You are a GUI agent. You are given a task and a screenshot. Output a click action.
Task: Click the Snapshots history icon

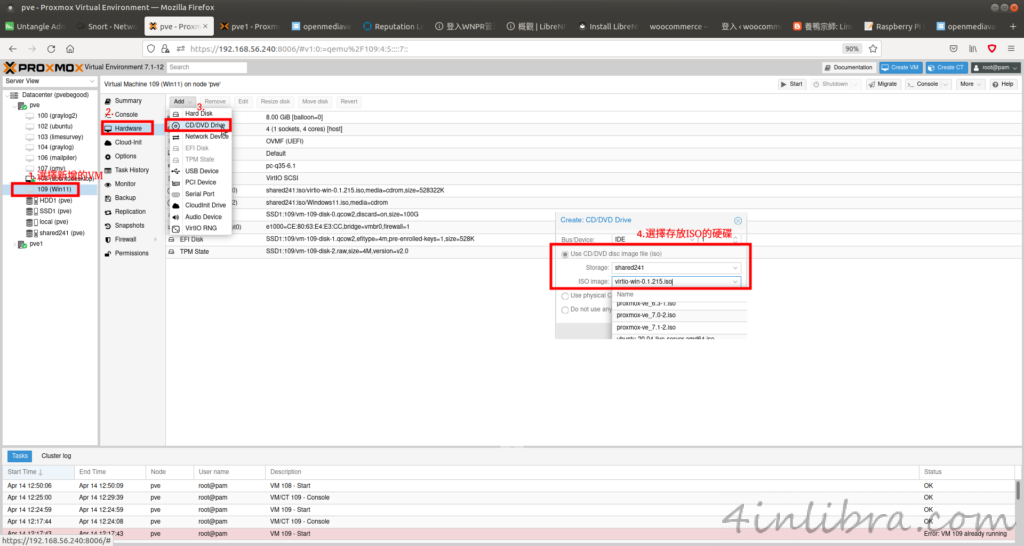[x=108, y=225]
